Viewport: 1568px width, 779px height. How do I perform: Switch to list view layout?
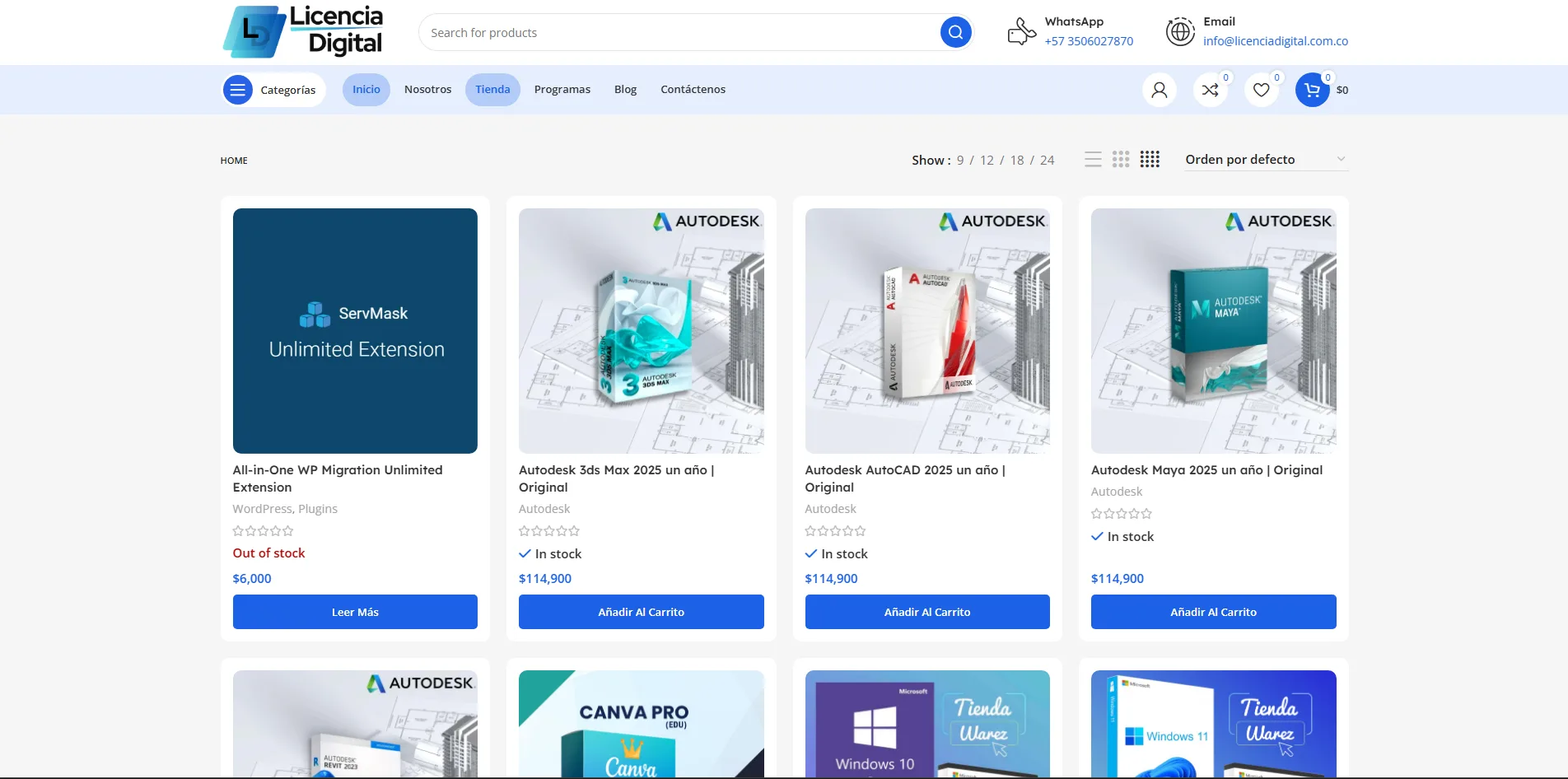[x=1093, y=160]
